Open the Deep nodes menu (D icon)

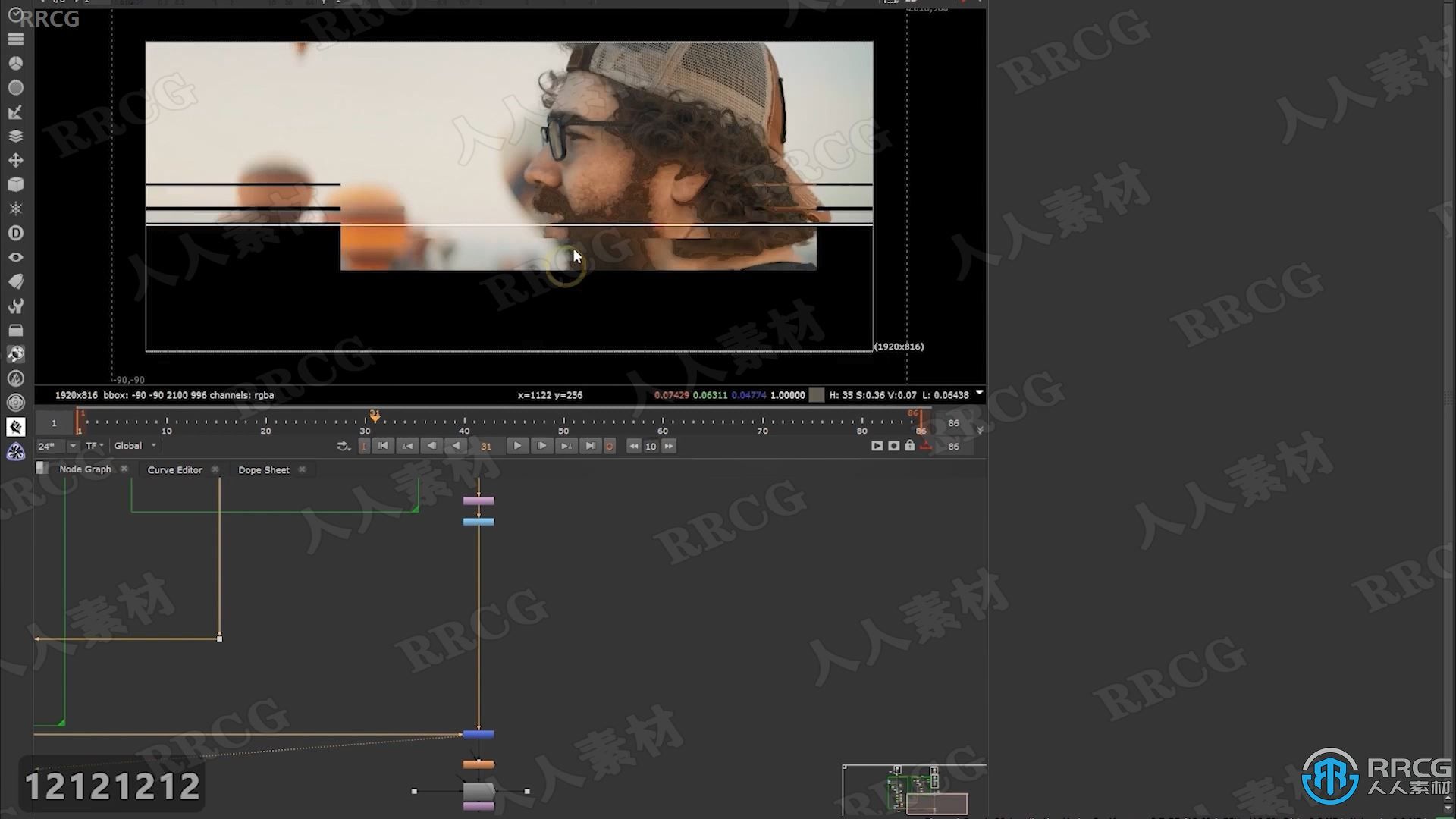click(15, 233)
